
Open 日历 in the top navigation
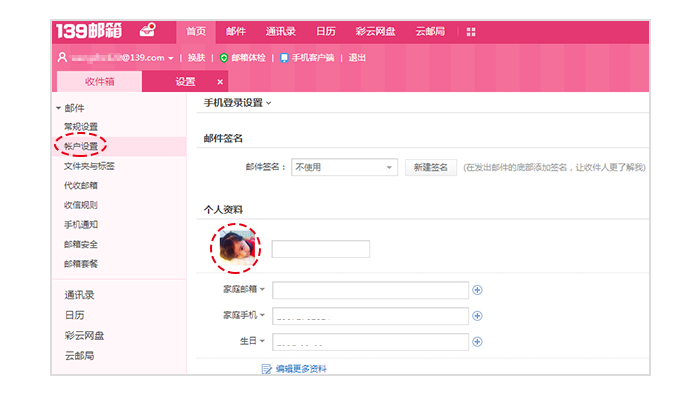(x=325, y=32)
